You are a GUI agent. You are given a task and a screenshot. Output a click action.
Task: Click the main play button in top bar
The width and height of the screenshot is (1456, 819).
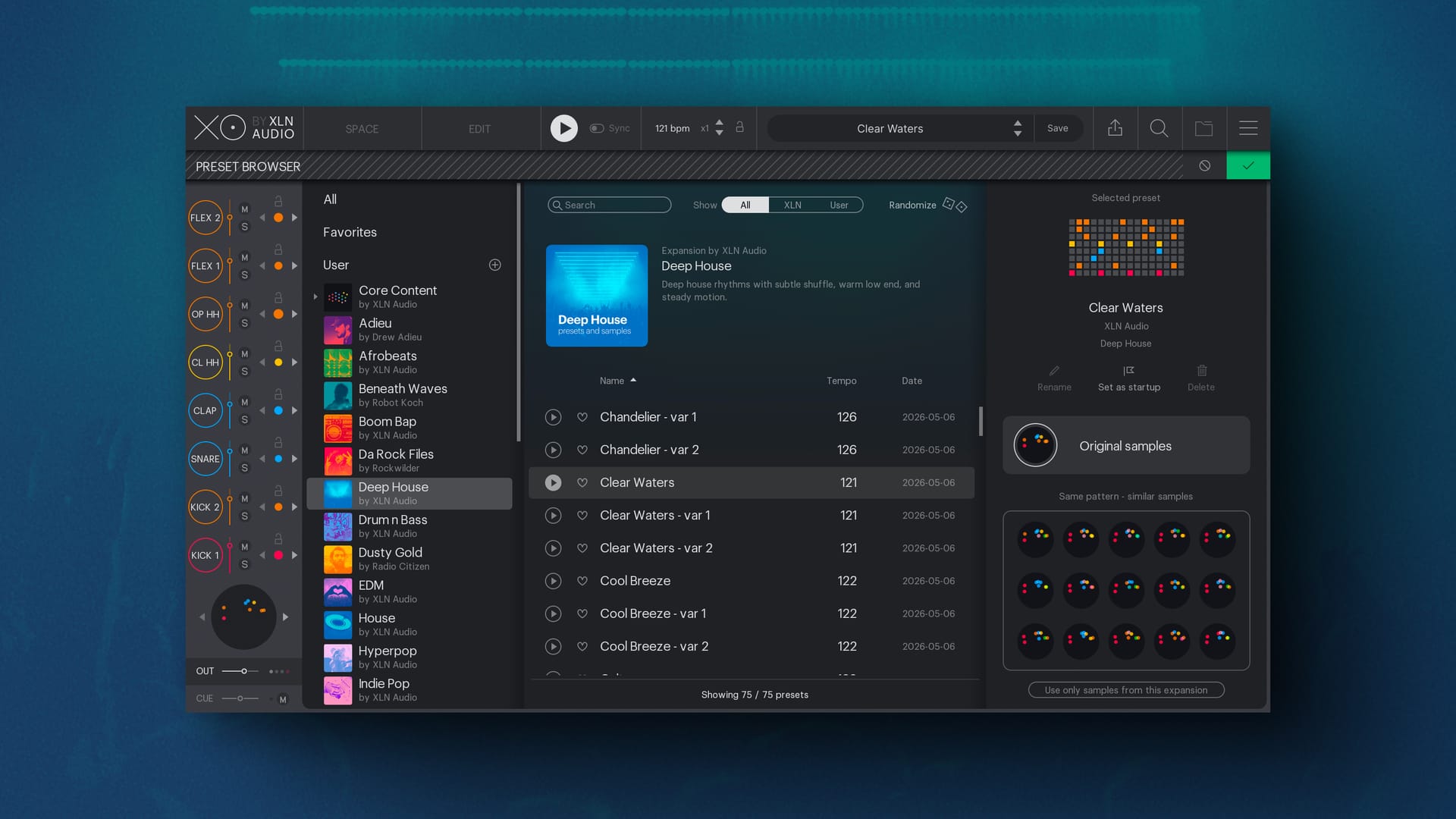(x=563, y=128)
